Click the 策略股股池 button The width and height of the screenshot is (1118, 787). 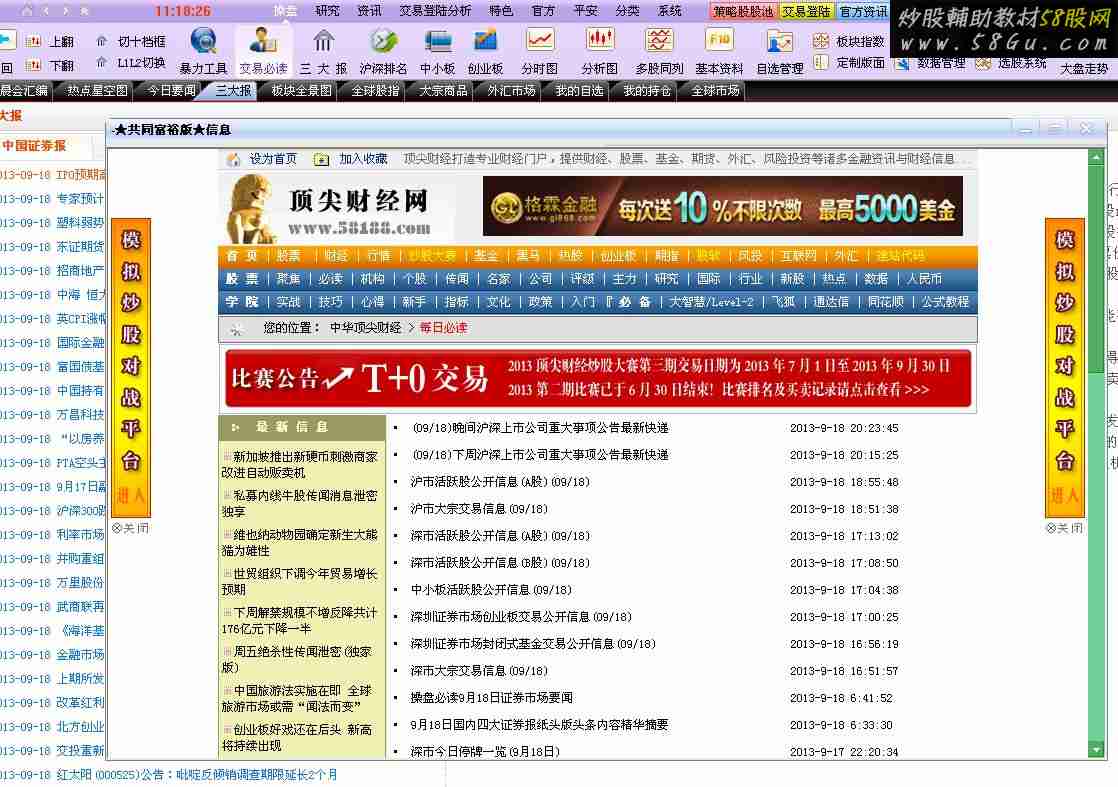click(x=743, y=11)
